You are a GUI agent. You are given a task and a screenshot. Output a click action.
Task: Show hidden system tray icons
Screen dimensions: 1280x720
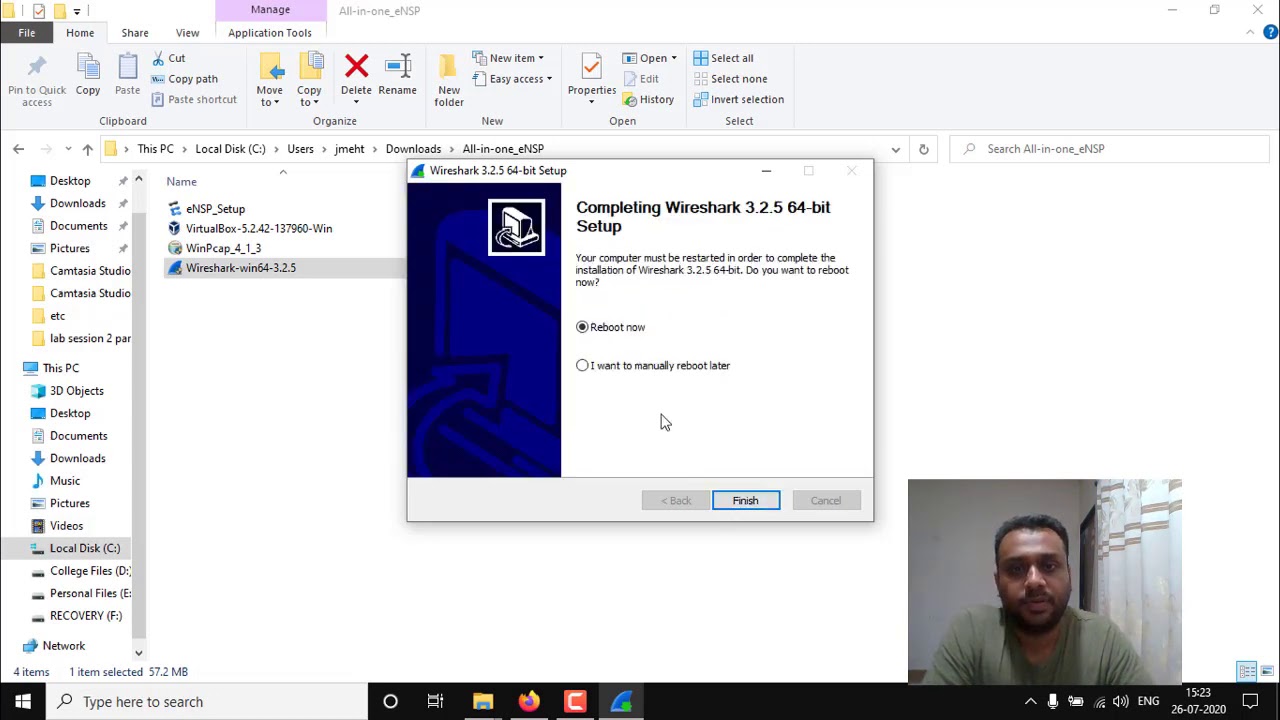point(1030,702)
